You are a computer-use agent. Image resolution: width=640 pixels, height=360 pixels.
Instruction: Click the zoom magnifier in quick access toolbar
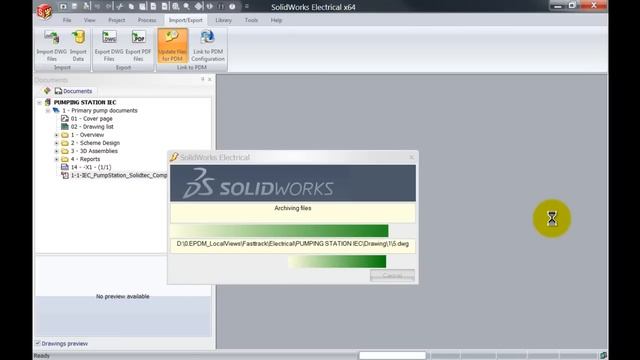point(187,7)
